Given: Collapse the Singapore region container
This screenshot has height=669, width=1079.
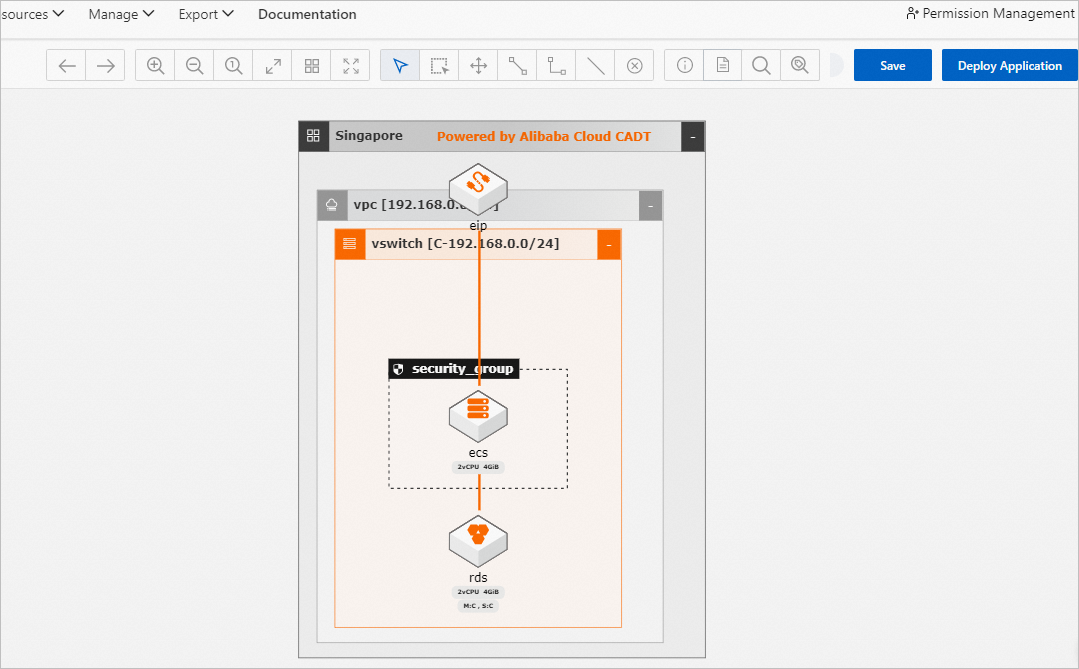Looking at the screenshot, I should 693,136.
